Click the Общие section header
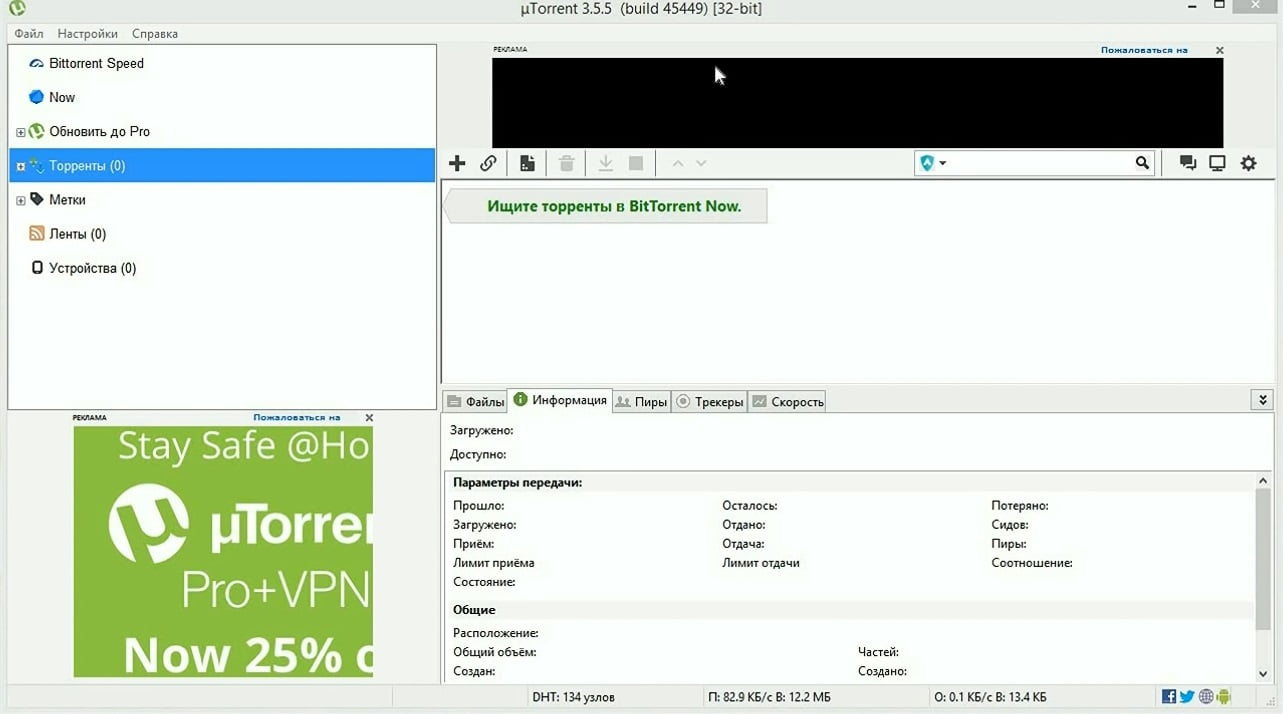This screenshot has width=1283, height=714. coord(474,609)
